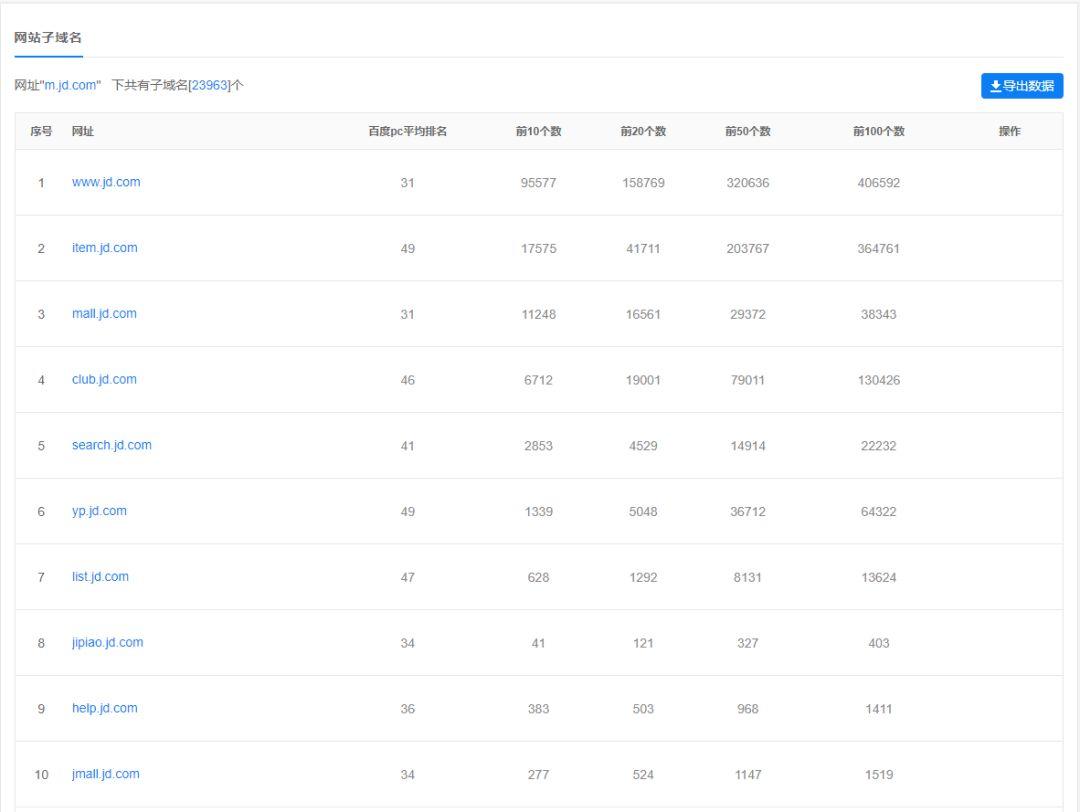Select the value 41711 in item.jd.com row
The height and width of the screenshot is (812, 1080).
[x=643, y=249]
